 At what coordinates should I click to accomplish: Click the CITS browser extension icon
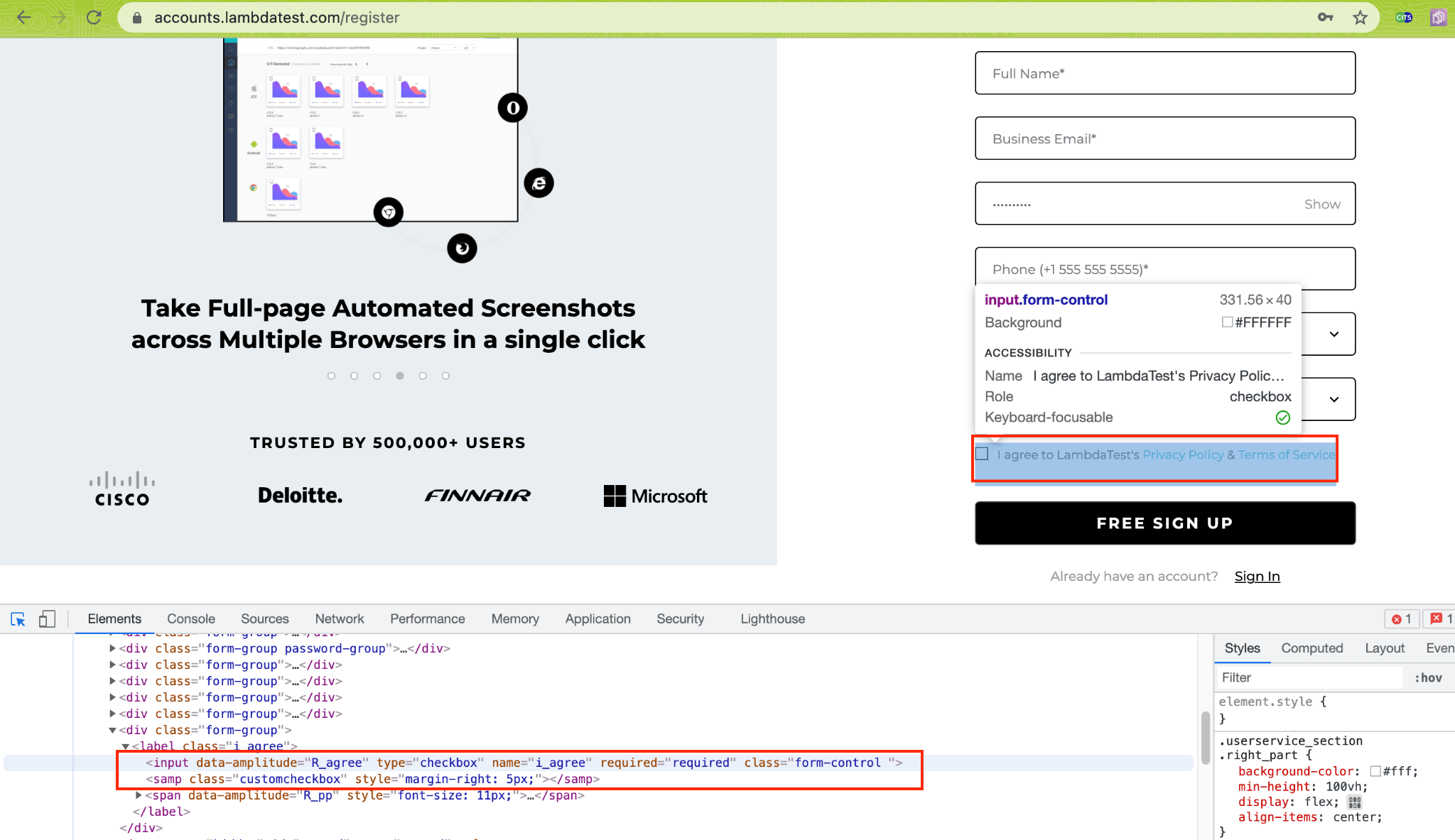point(1404,18)
